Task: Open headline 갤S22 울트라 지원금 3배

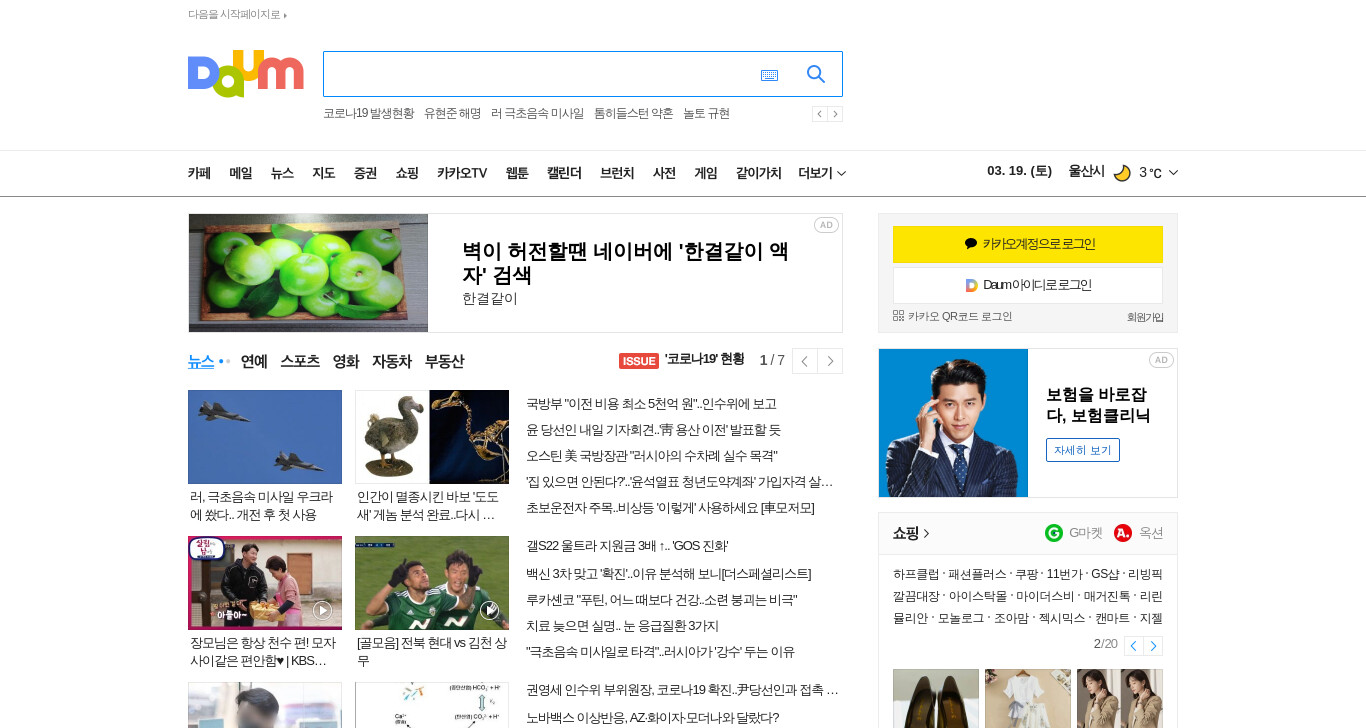Action: [627, 546]
